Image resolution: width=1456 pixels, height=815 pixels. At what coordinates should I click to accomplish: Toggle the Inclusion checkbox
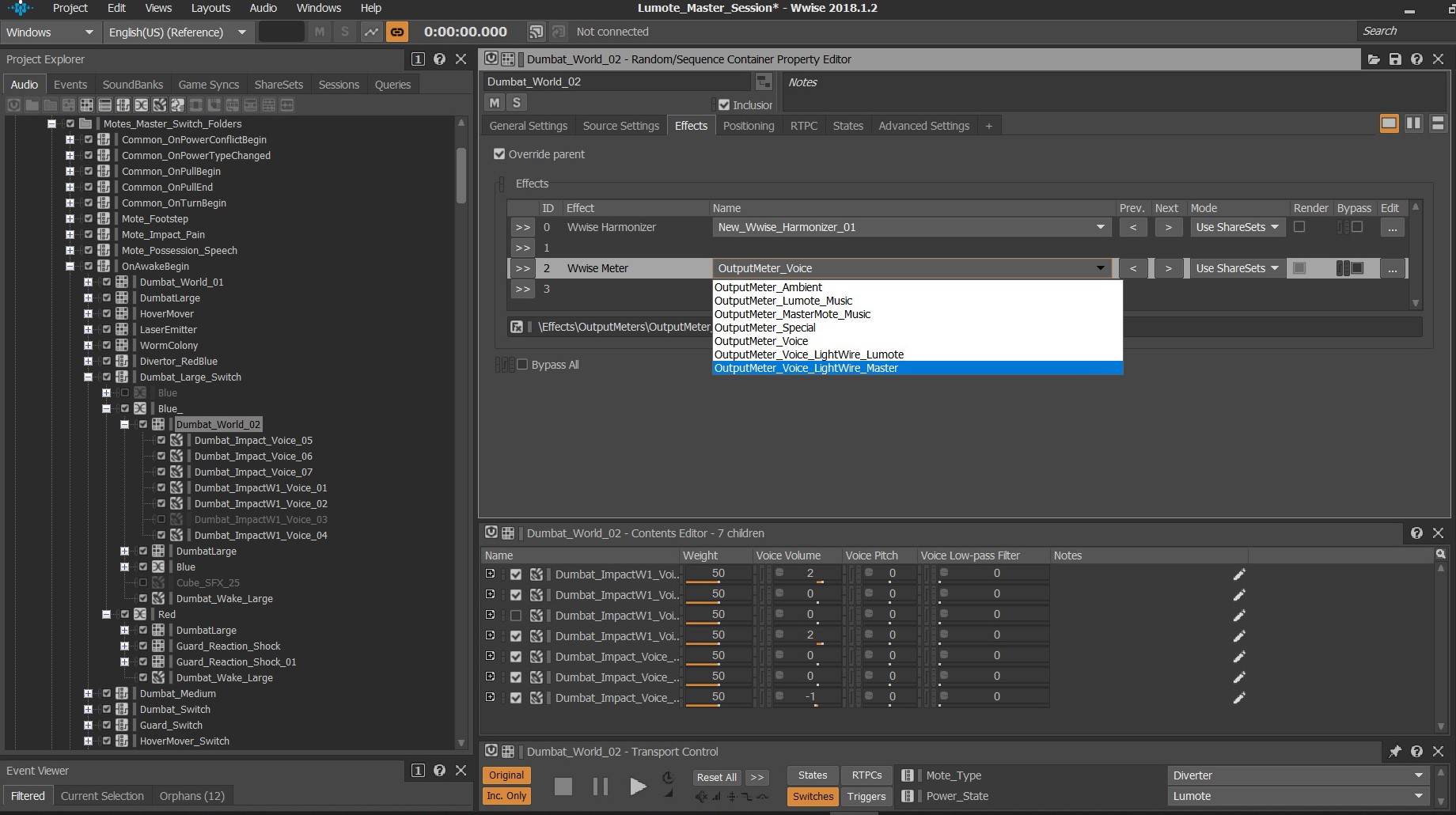[724, 104]
